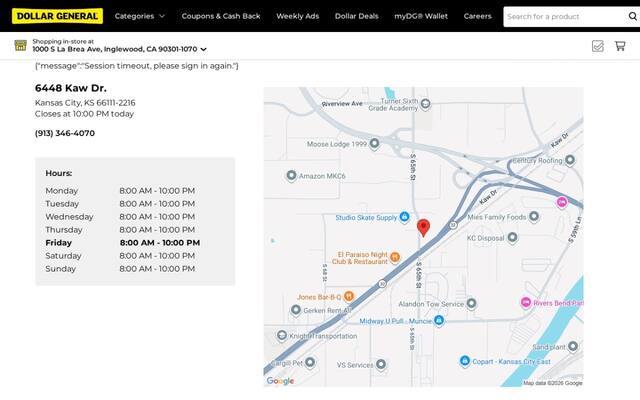Go to Weekly Ads
The width and height of the screenshot is (640, 400).
(x=298, y=16)
